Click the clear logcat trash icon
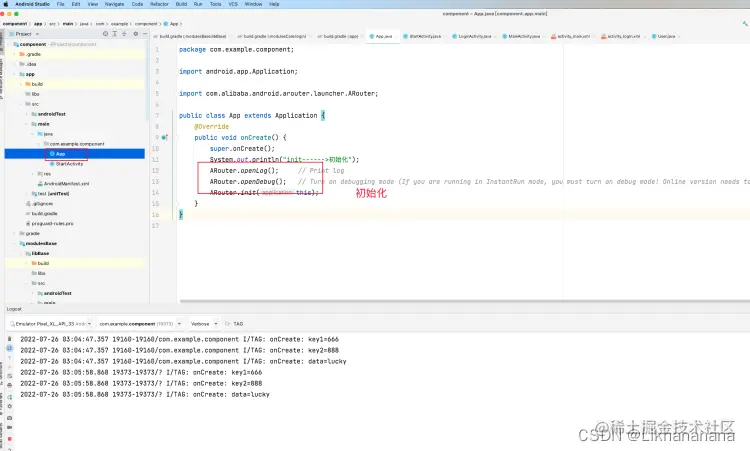Image resolution: width=750 pixels, height=451 pixels. (10, 339)
